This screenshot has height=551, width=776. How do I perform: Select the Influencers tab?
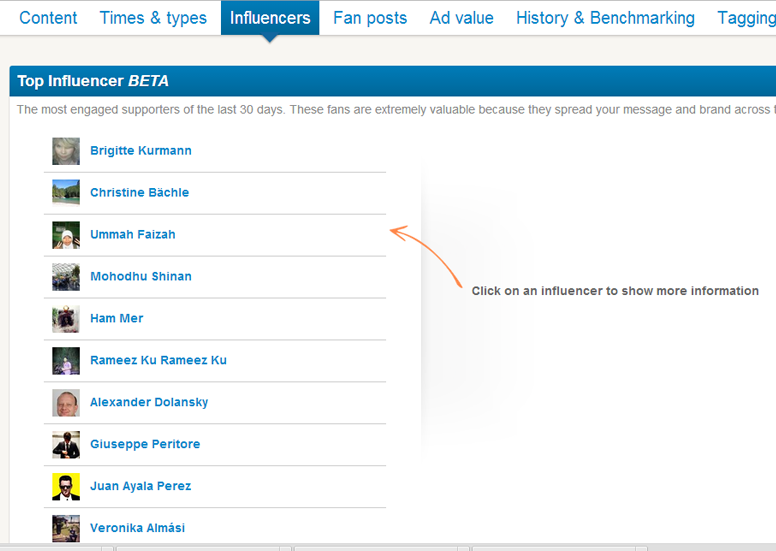(270, 18)
